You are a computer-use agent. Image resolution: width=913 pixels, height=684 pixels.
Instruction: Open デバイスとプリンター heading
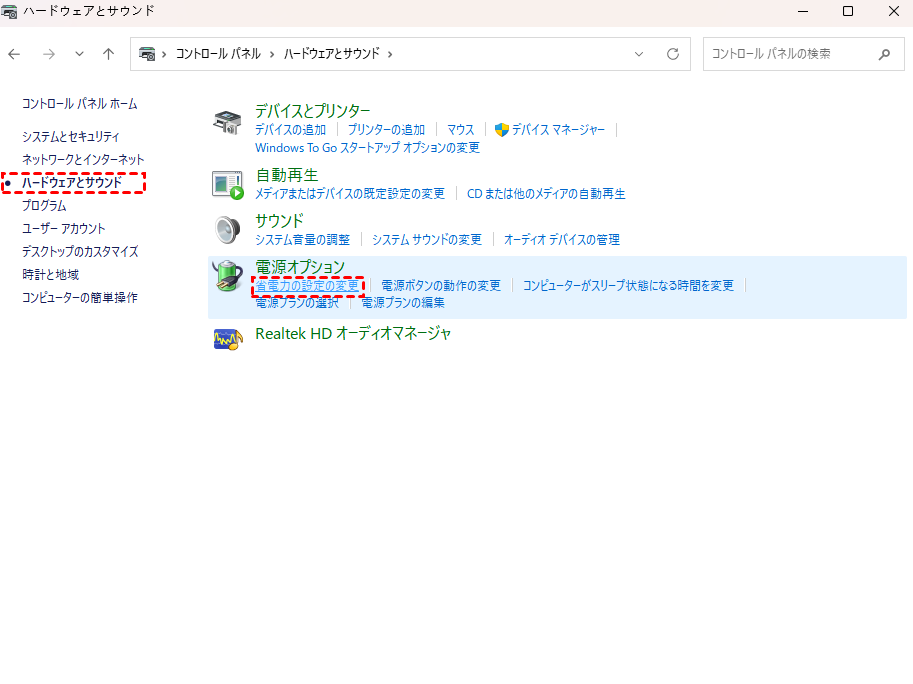[313, 111]
